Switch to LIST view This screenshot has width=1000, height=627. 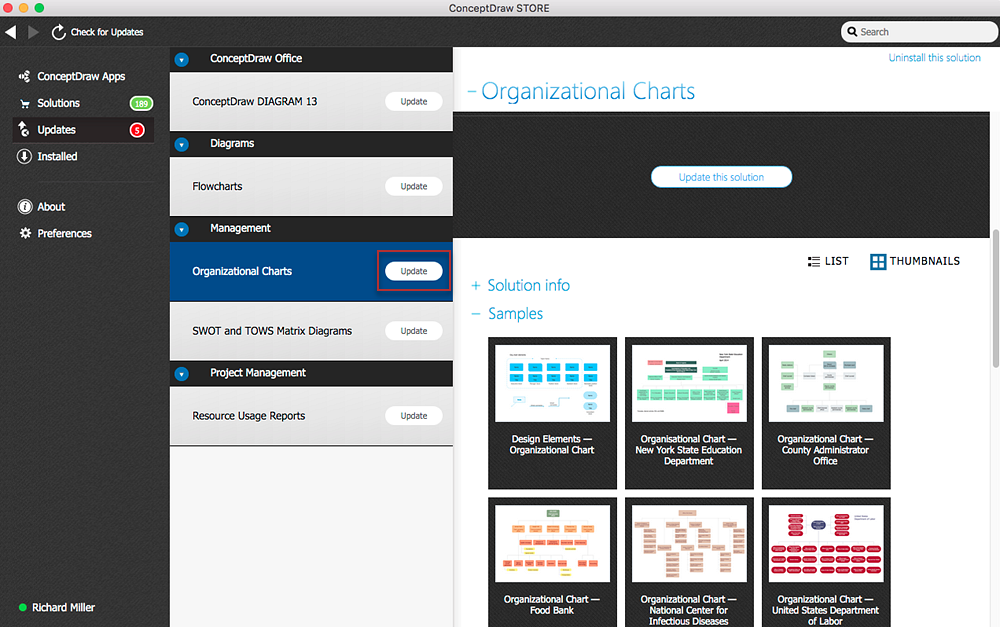pyautogui.click(x=828, y=262)
